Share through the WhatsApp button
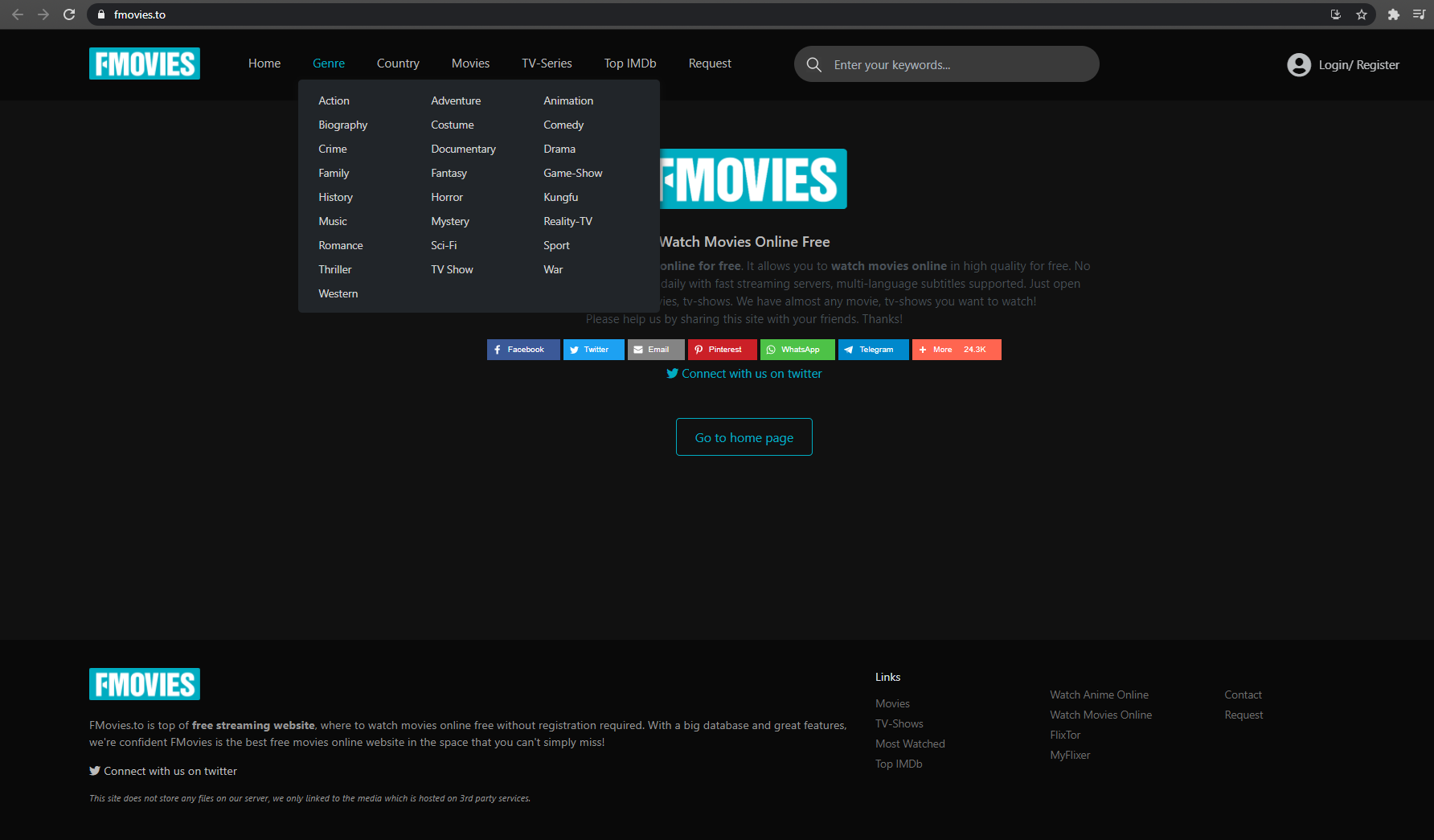This screenshot has height=840, width=1434. tap(797, 350)
